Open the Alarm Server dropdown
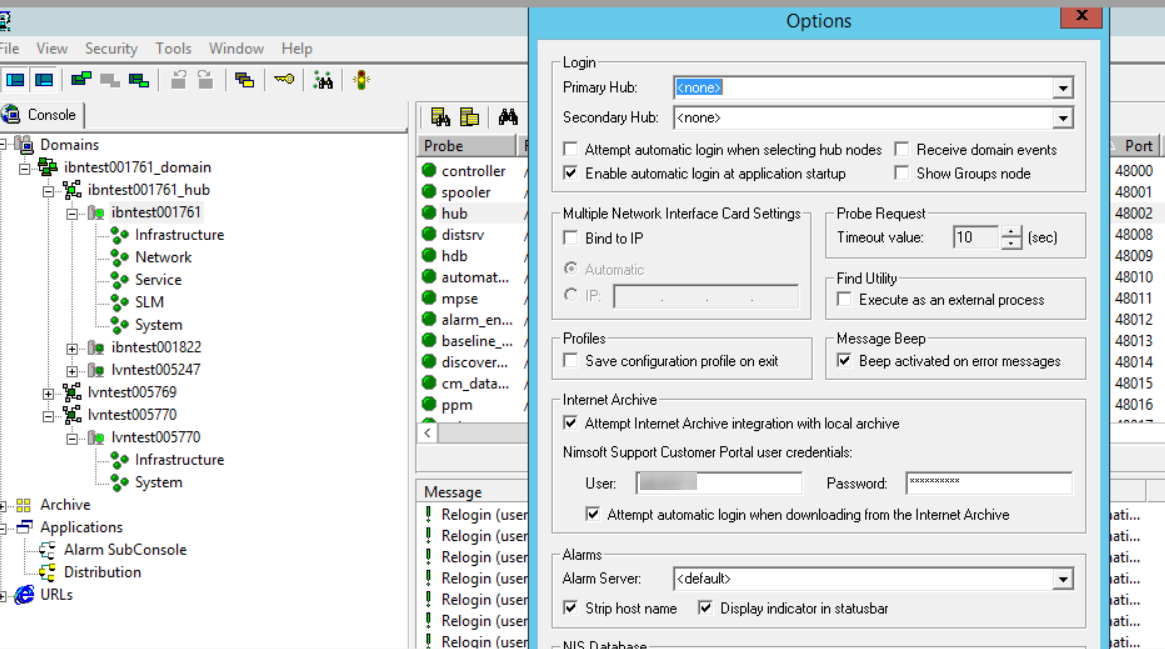 point(1062,578)
